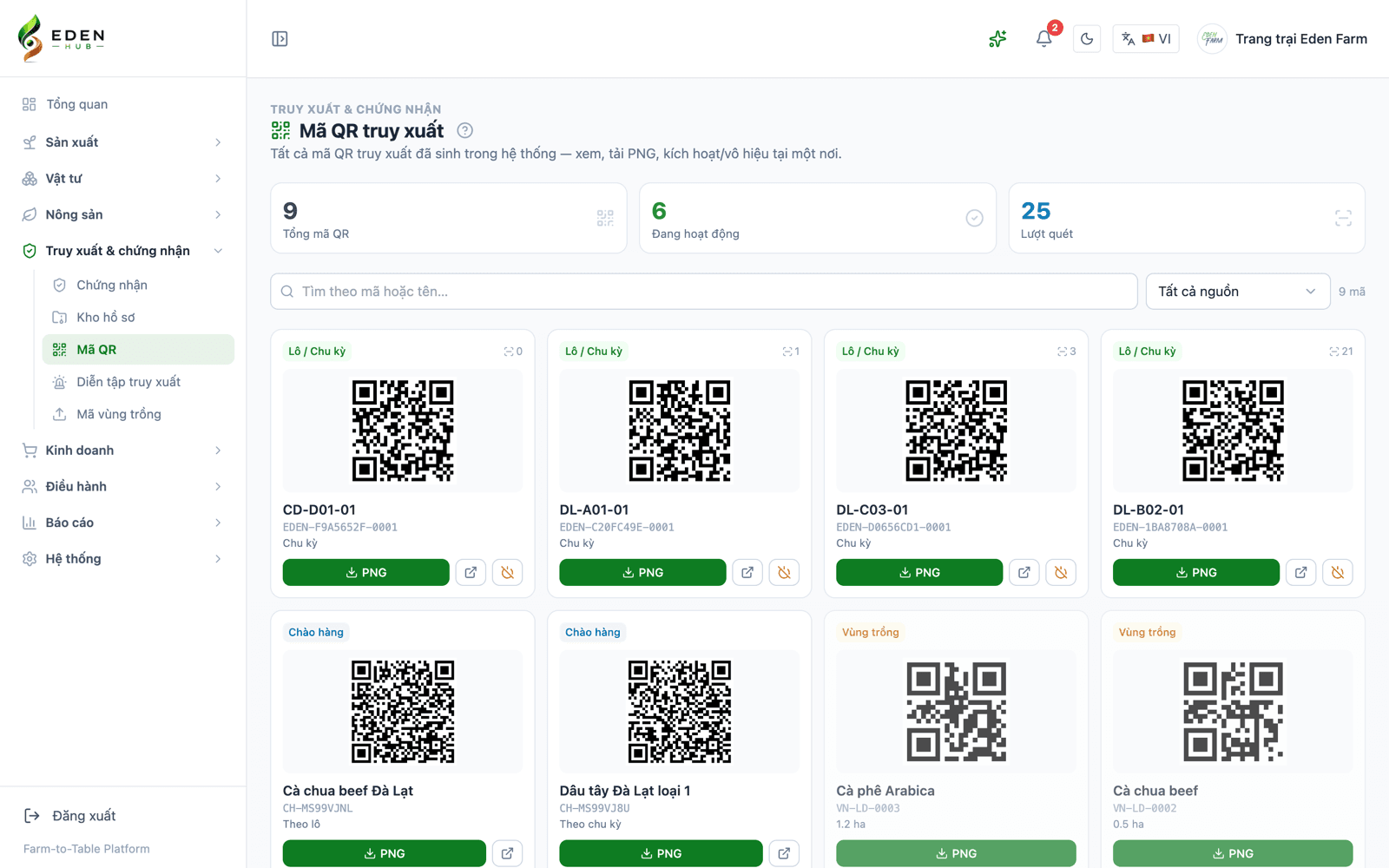The image size is (1389, 868).
Task: Open Diễn tập truy xuất page
Action: 138,382
